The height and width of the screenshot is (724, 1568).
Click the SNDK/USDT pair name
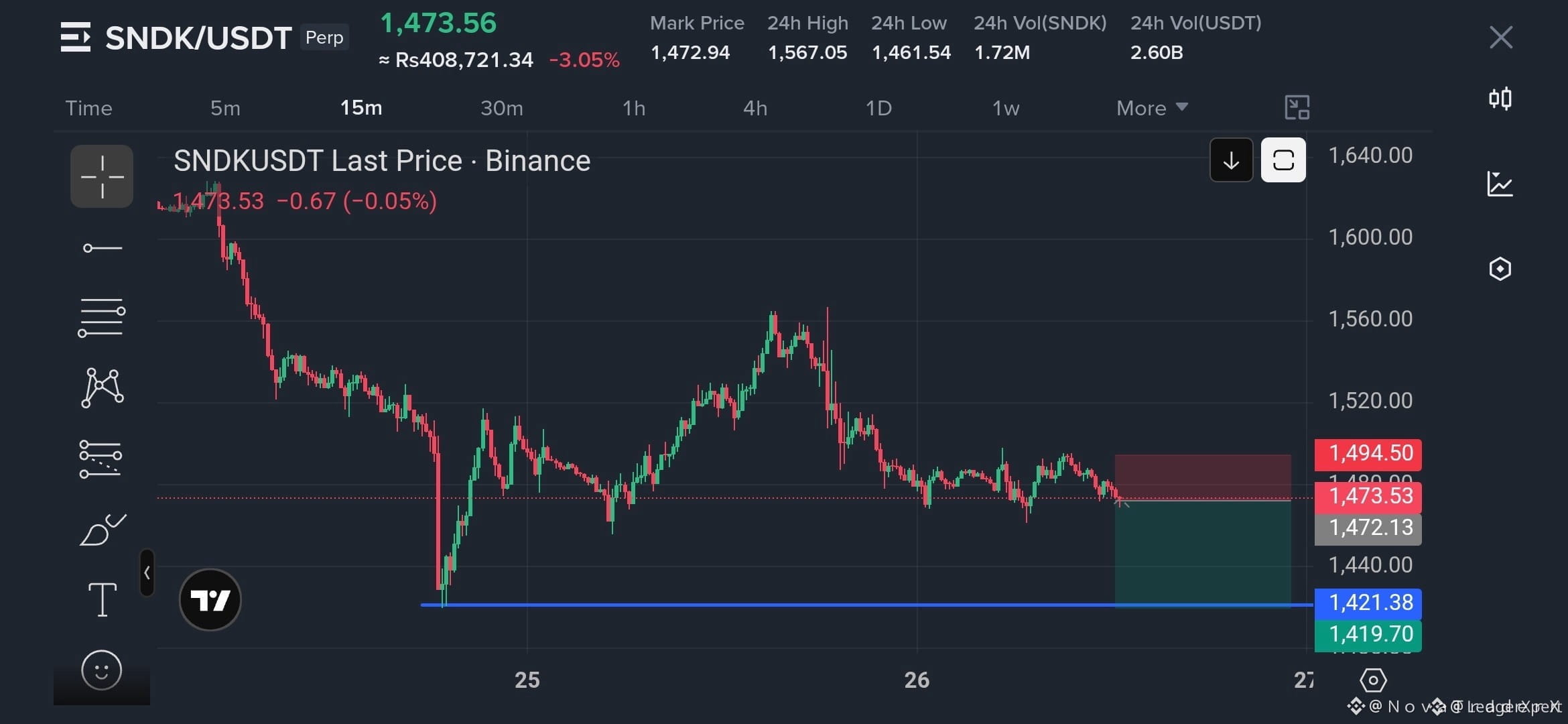point(198,38)
